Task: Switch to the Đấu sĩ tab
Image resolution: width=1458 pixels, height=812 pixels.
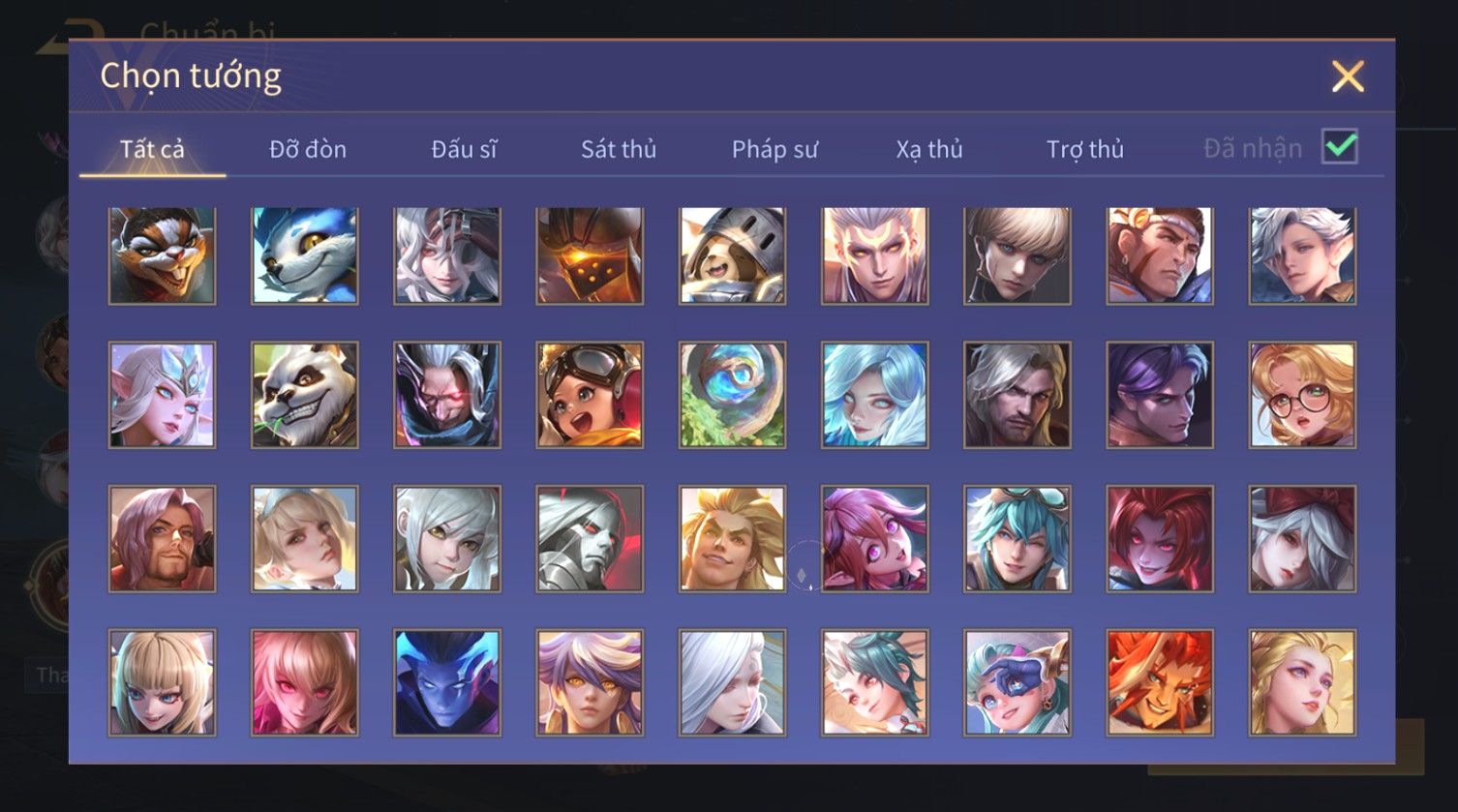Action: tap(464, 149)
